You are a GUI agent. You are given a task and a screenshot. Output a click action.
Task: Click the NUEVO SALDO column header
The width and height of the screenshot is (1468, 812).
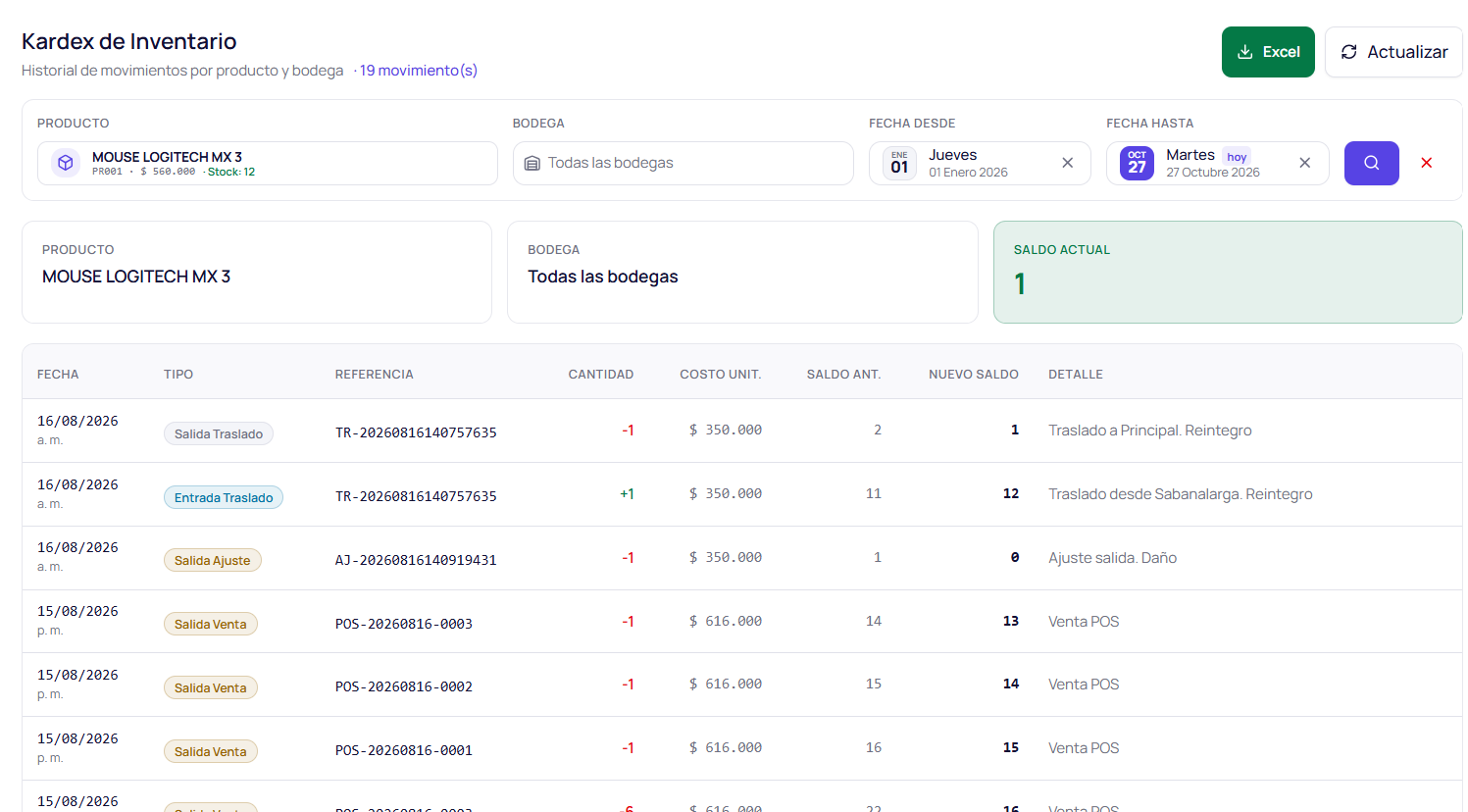point(974,375)
